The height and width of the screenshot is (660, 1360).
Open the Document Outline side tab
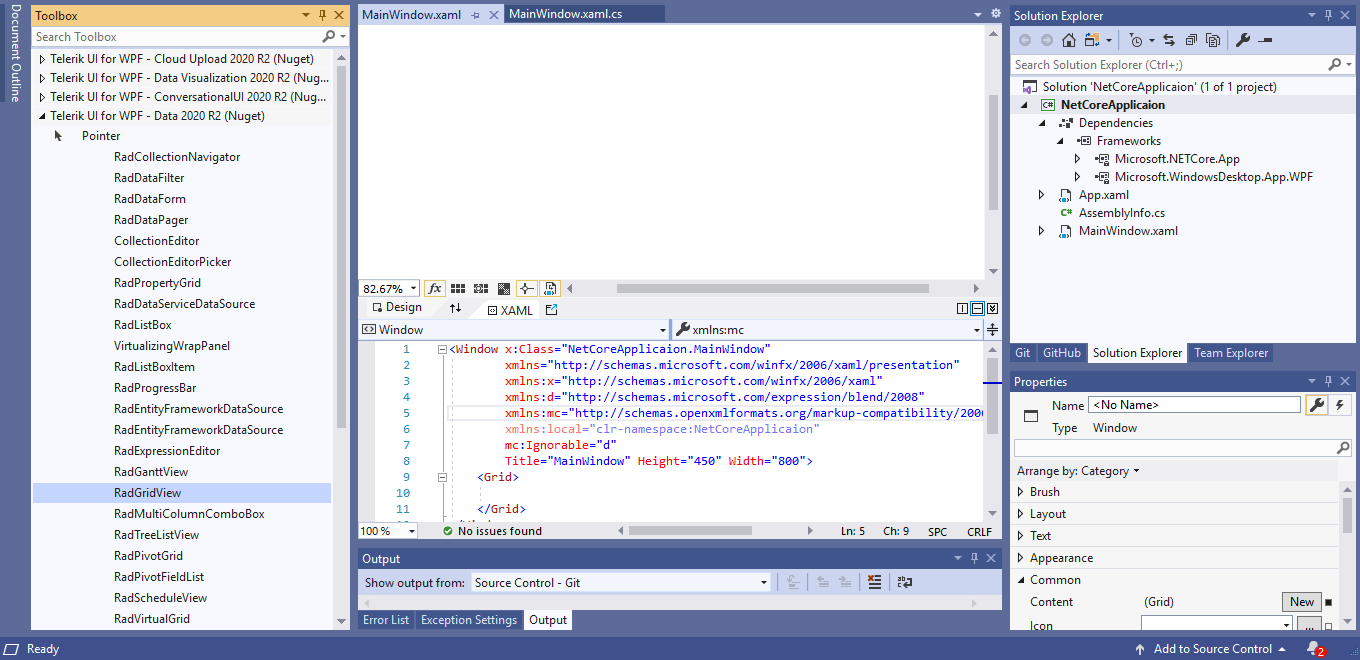click(x=15, y=54)
